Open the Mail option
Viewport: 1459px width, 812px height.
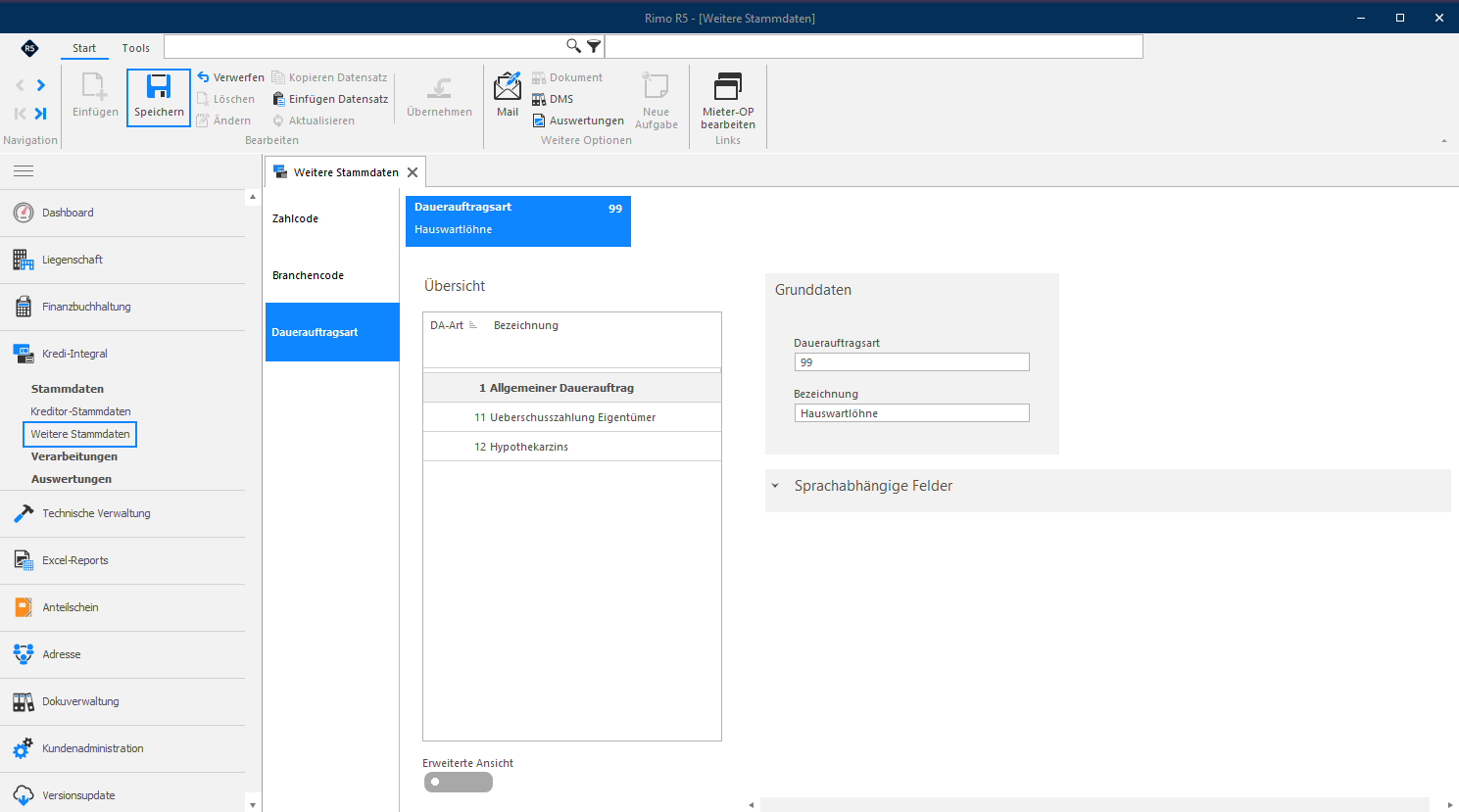coord(508,95)
